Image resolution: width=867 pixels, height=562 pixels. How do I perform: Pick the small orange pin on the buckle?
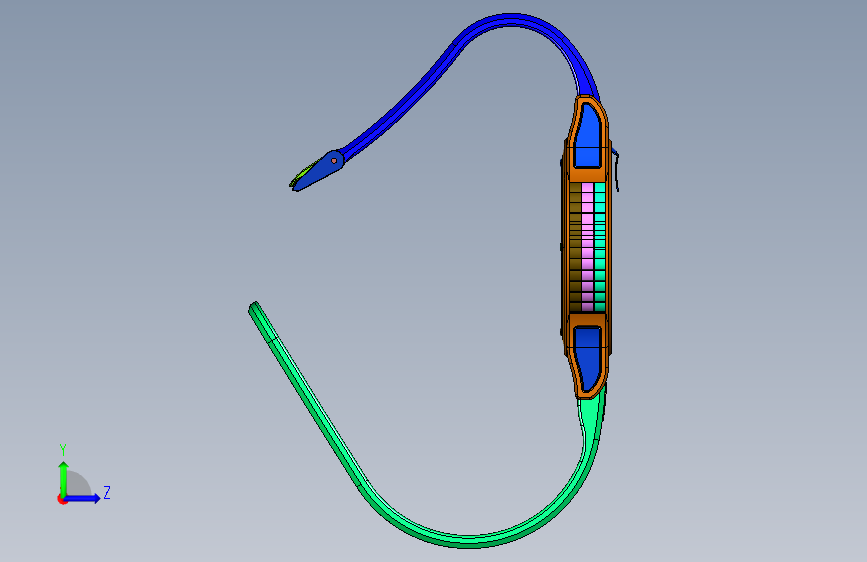pyautogui.click(x=334, y=161)
